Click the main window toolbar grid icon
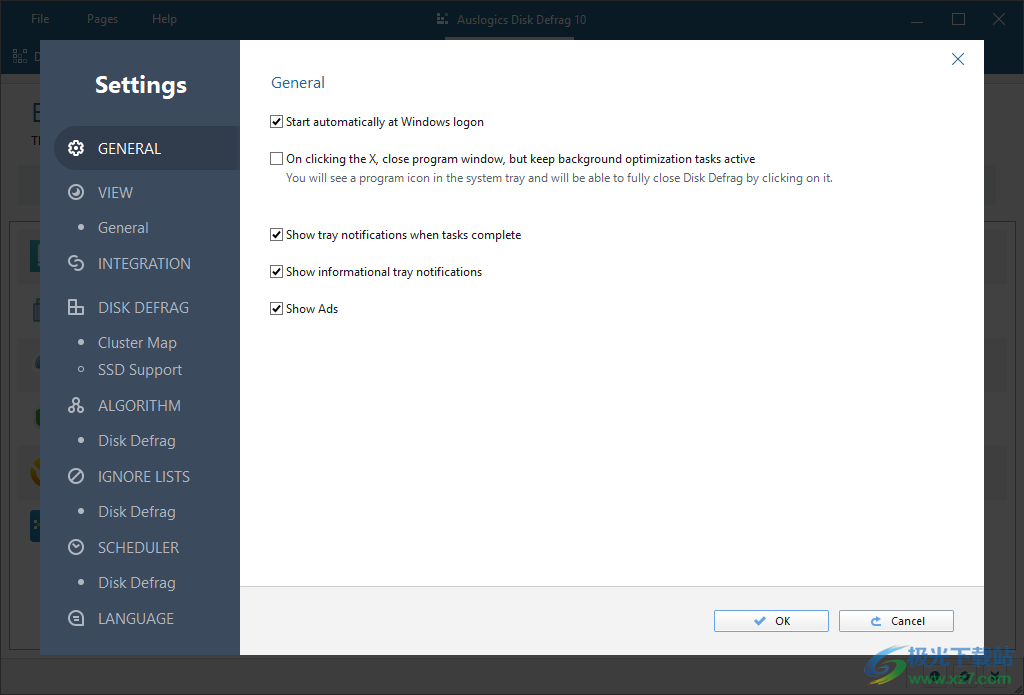This screenshot has width=1024, height=695. pos(20,56)
